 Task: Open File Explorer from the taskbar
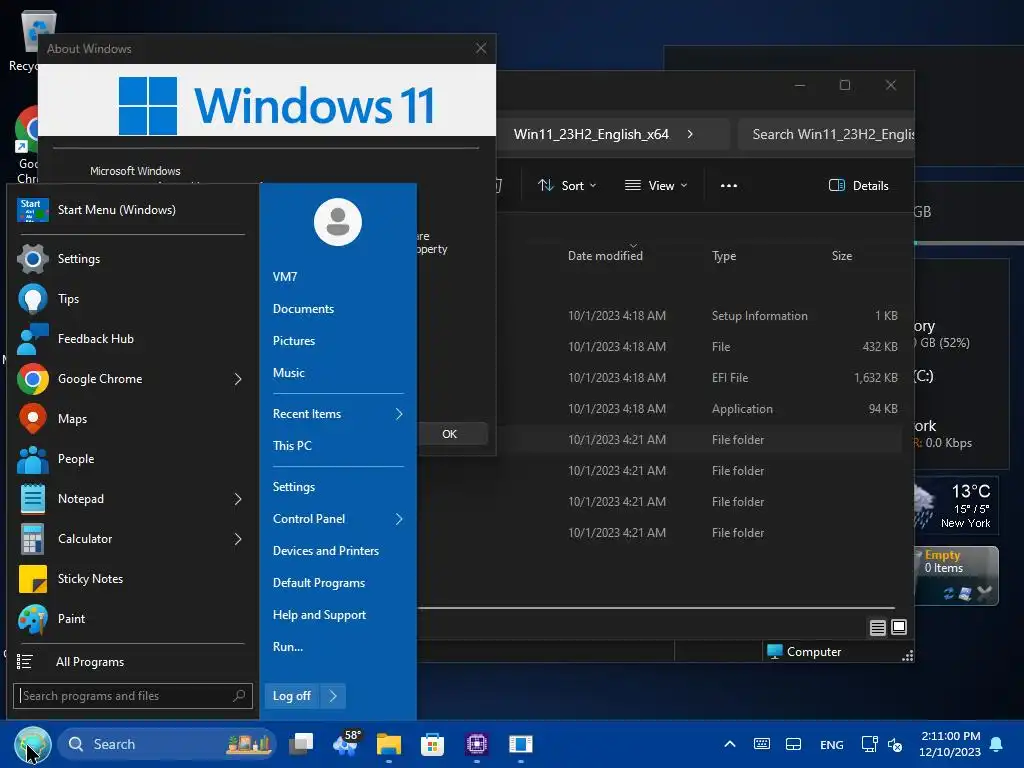pyautogui.click(x=389, y=744)
